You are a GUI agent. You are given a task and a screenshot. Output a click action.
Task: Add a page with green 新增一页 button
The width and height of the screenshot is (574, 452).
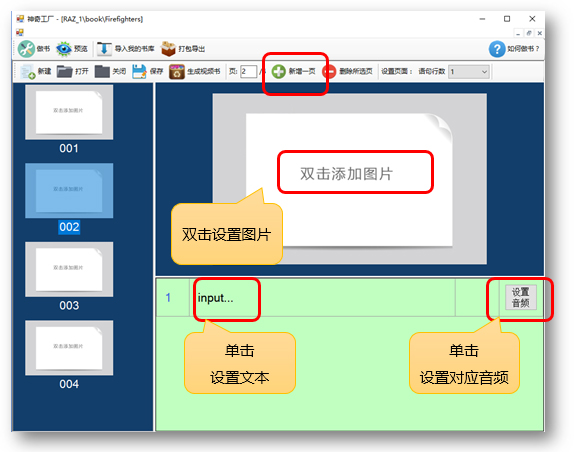pos(279,71)
